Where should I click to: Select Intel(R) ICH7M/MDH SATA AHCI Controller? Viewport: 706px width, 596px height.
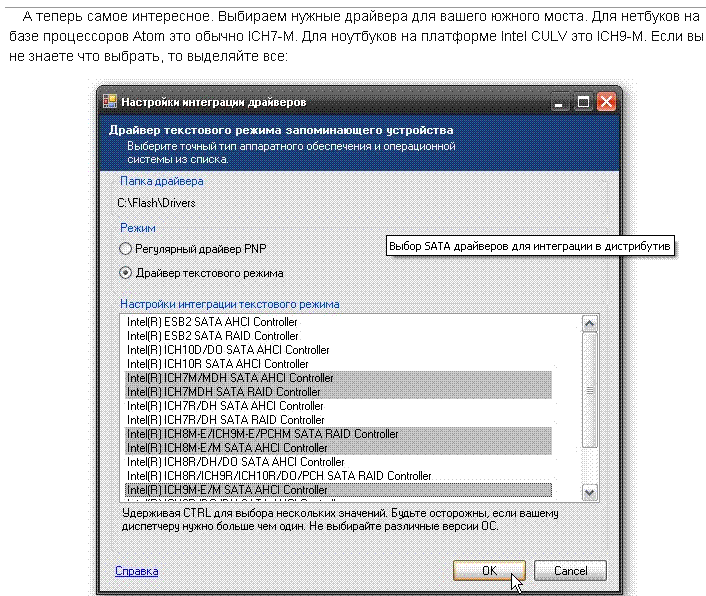coord(338,378)
